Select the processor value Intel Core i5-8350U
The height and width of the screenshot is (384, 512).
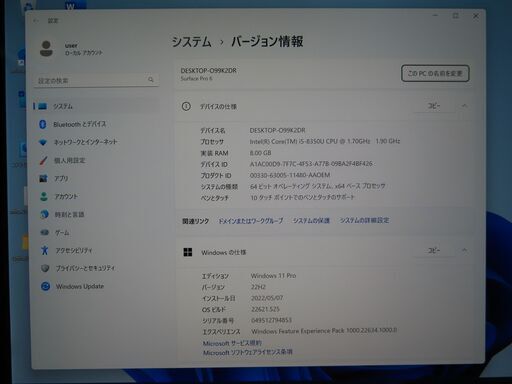(325, 141)
